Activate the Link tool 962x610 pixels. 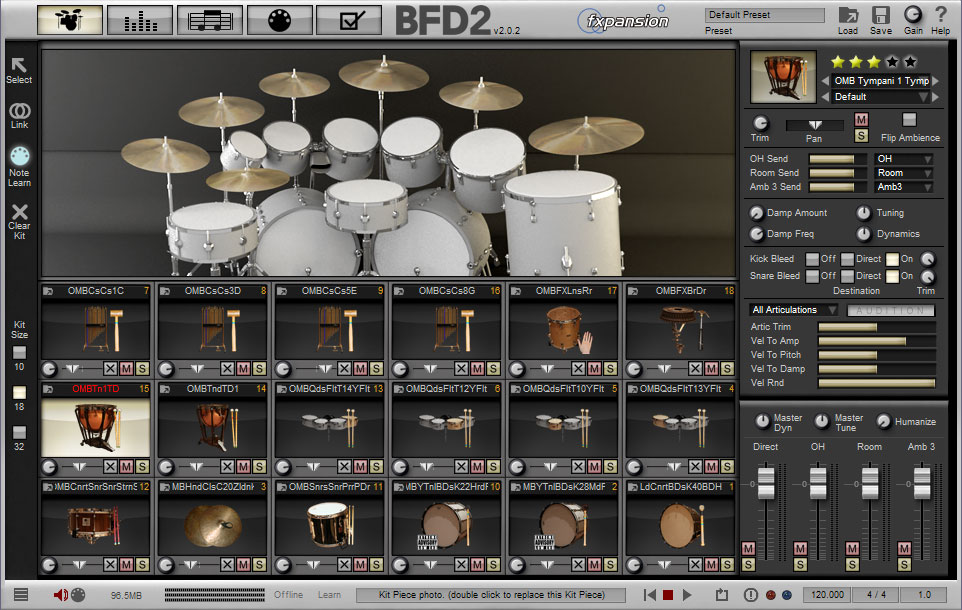click(x=19, y=110)
